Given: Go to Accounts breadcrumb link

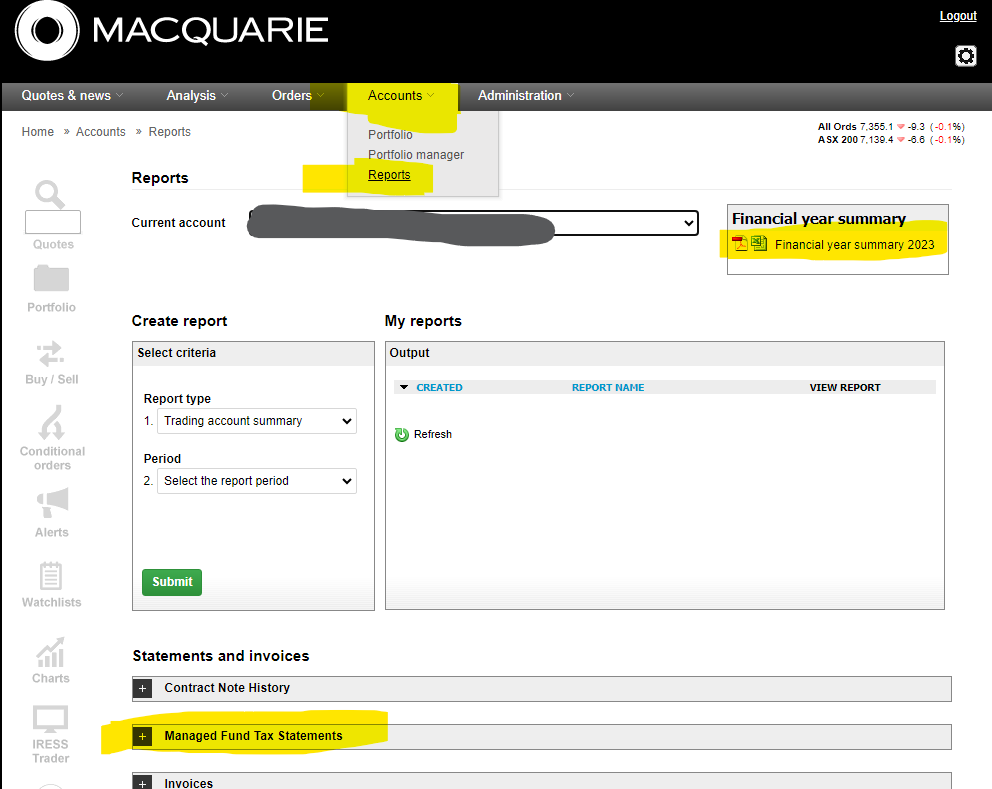Looking at the screenshot, I should tap(101, 132).
